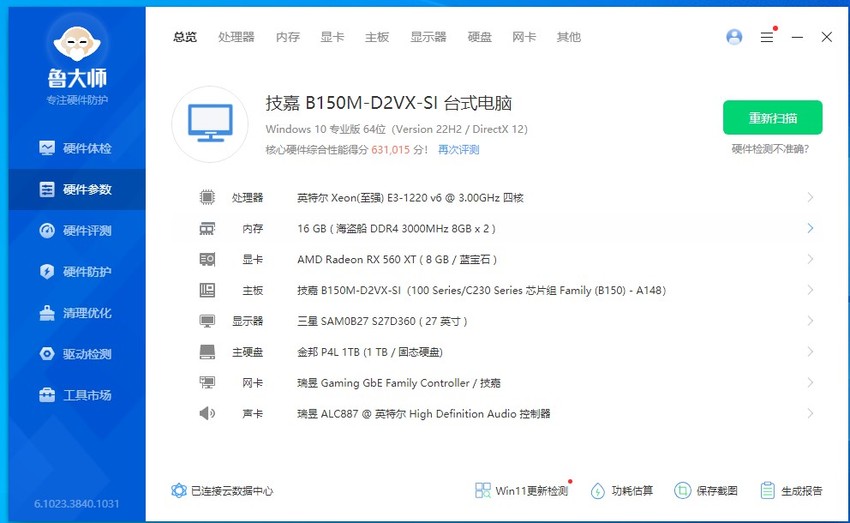The height and width of the screenshot is (523, 850).
Task: Expand the 主硬盘 row chevron
Action: tap(810, 352)
